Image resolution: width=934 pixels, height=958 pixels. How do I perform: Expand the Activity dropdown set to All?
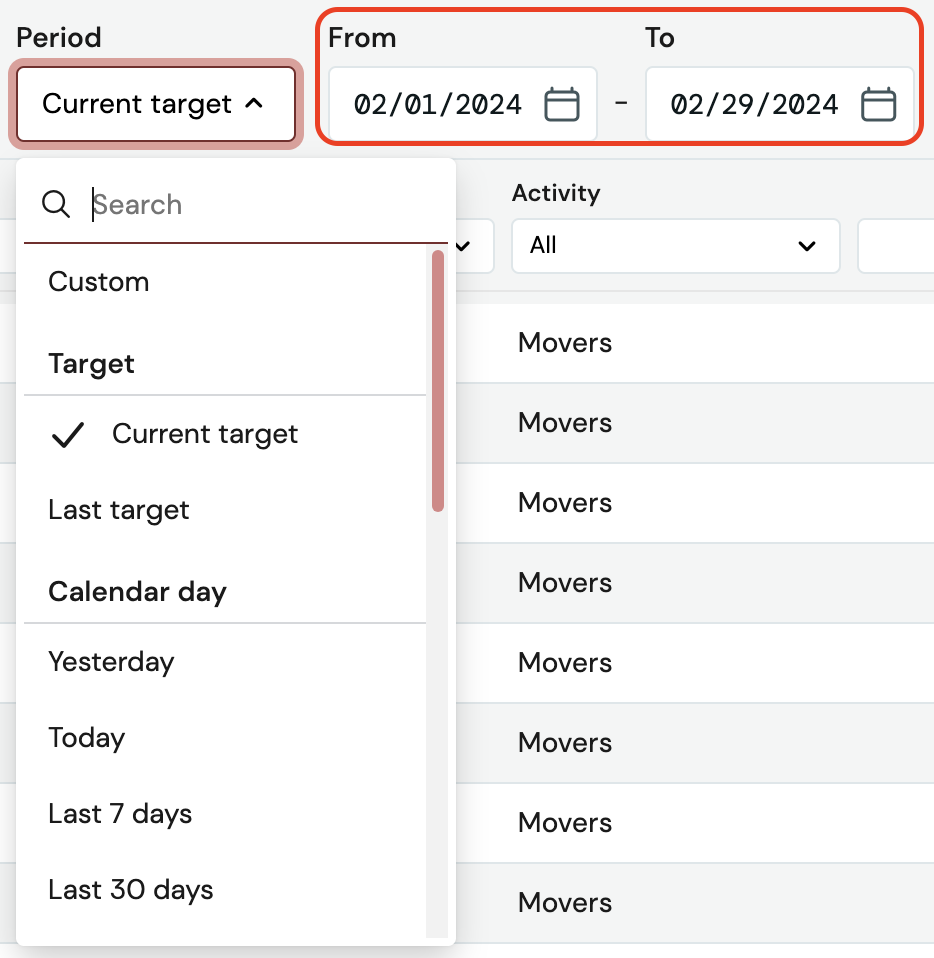click(675, 245)
